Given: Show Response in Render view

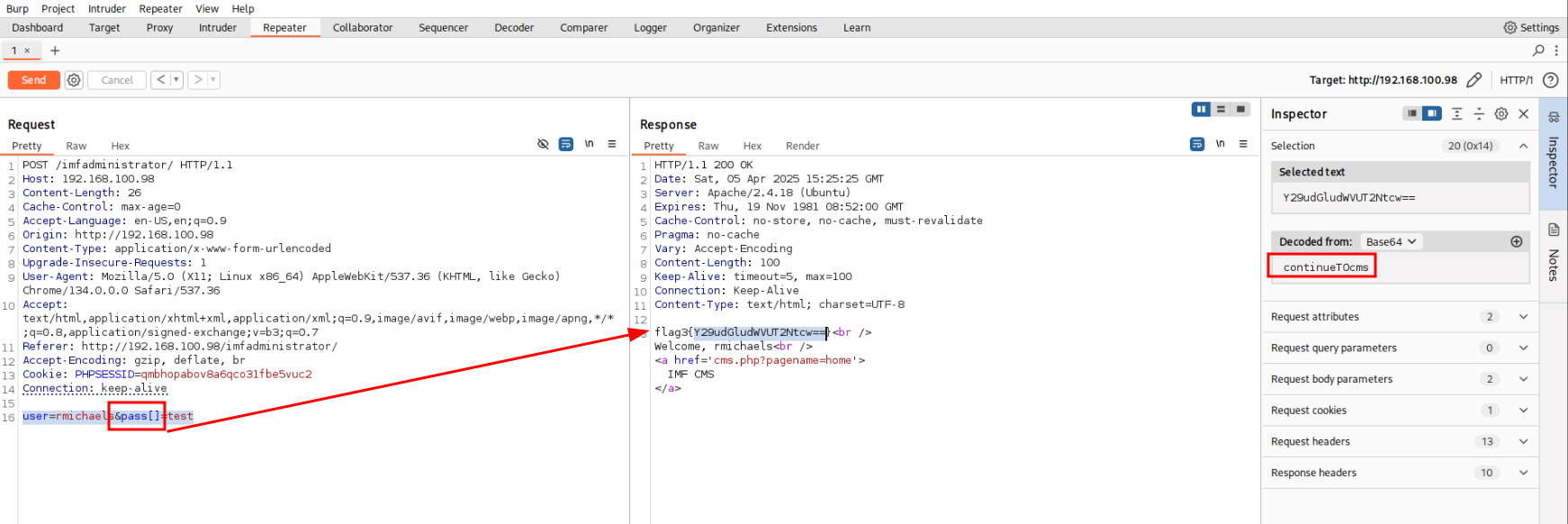Looking at the screenshot, I should (x=802, y=146).
